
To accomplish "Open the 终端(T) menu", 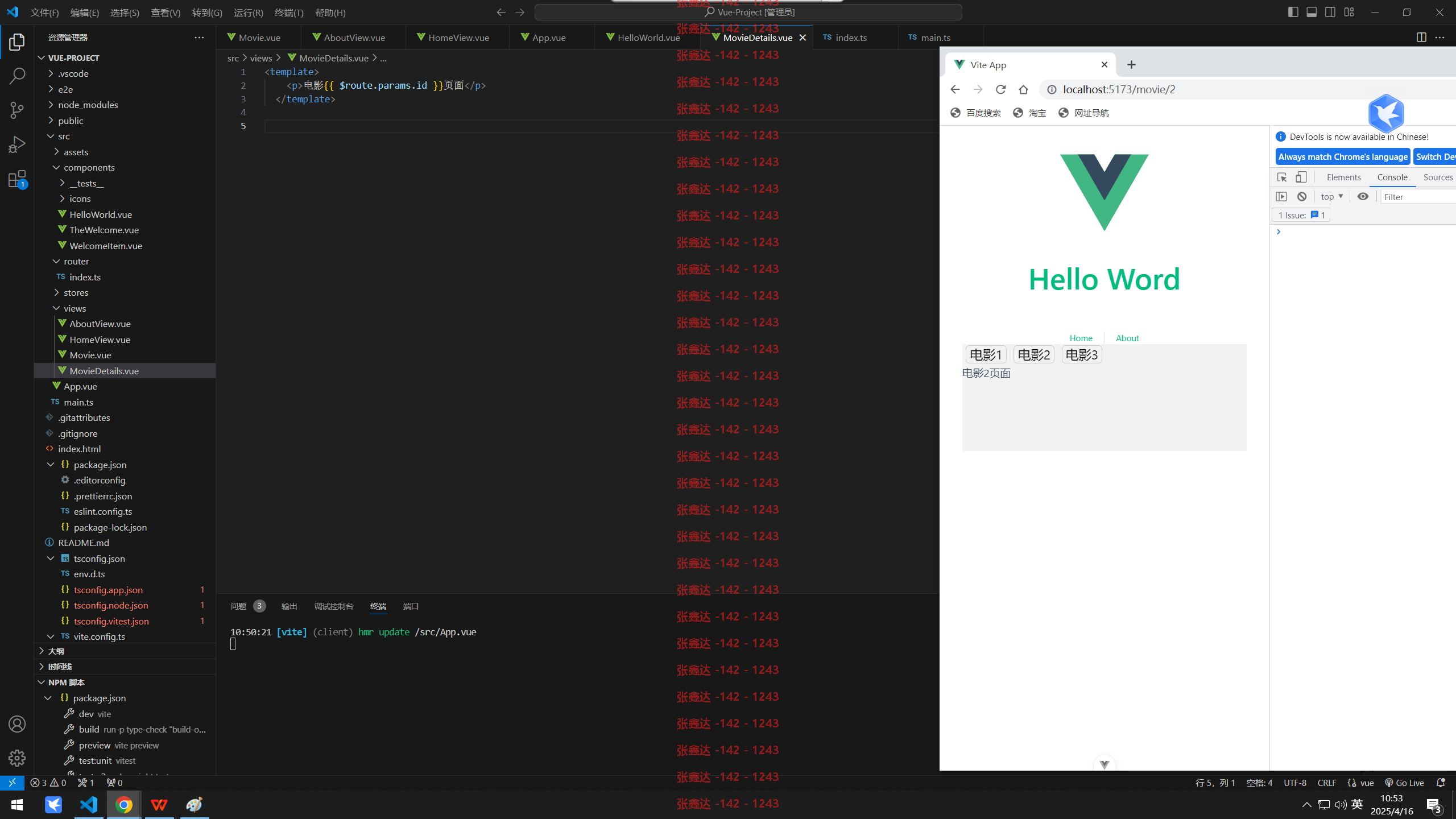I will click(x=289, y=13).
